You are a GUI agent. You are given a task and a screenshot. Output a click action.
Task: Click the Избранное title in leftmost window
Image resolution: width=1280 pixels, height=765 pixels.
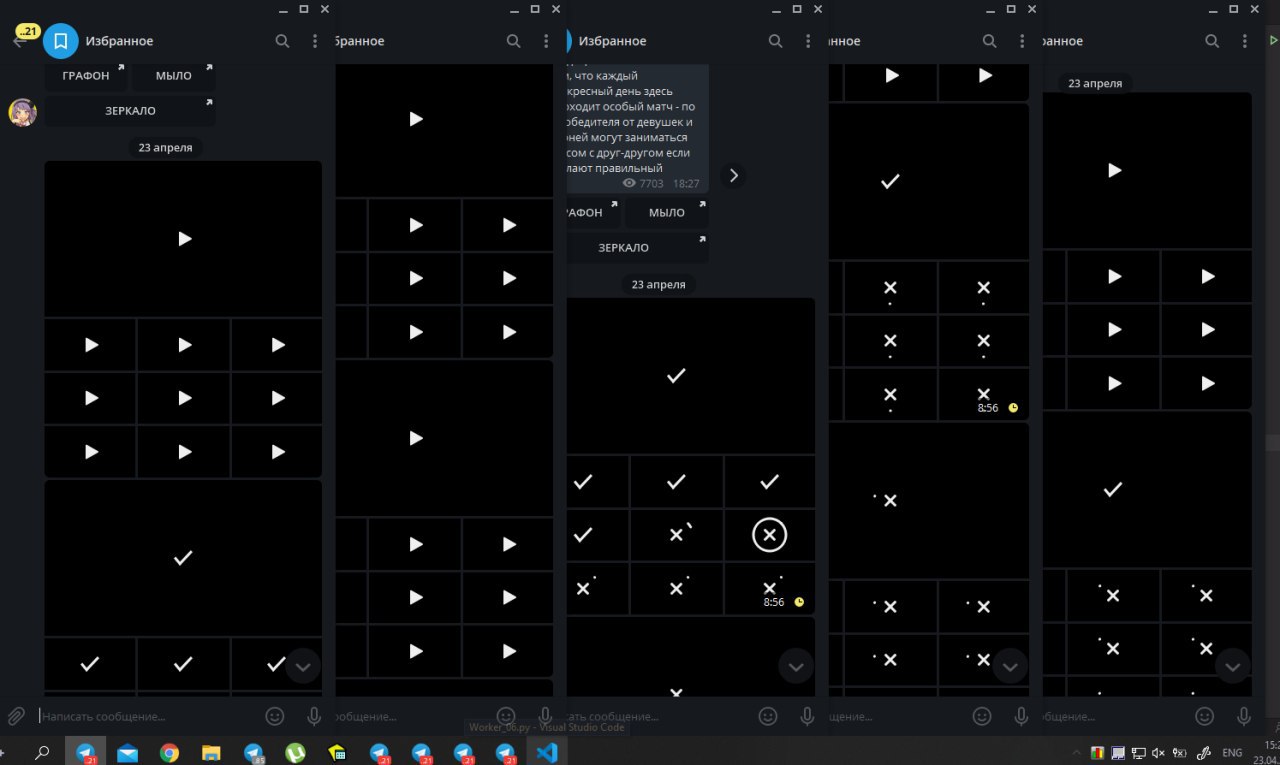119,41
